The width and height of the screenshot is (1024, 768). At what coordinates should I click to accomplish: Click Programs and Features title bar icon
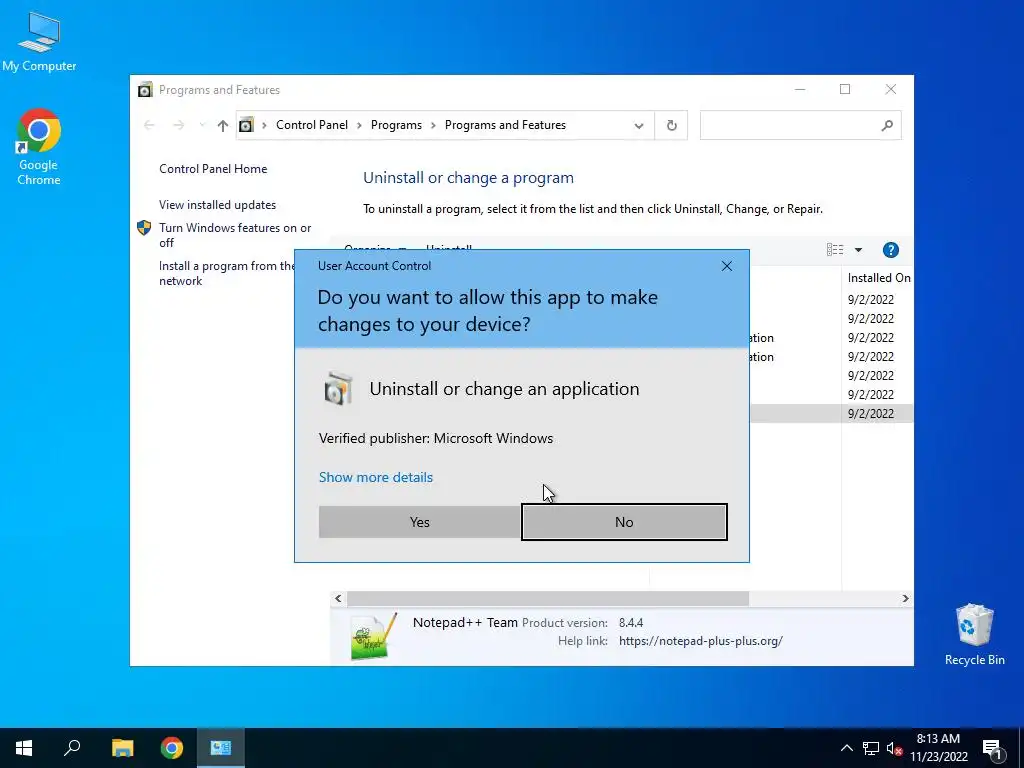pyautogui.click(x=145, y=89)
